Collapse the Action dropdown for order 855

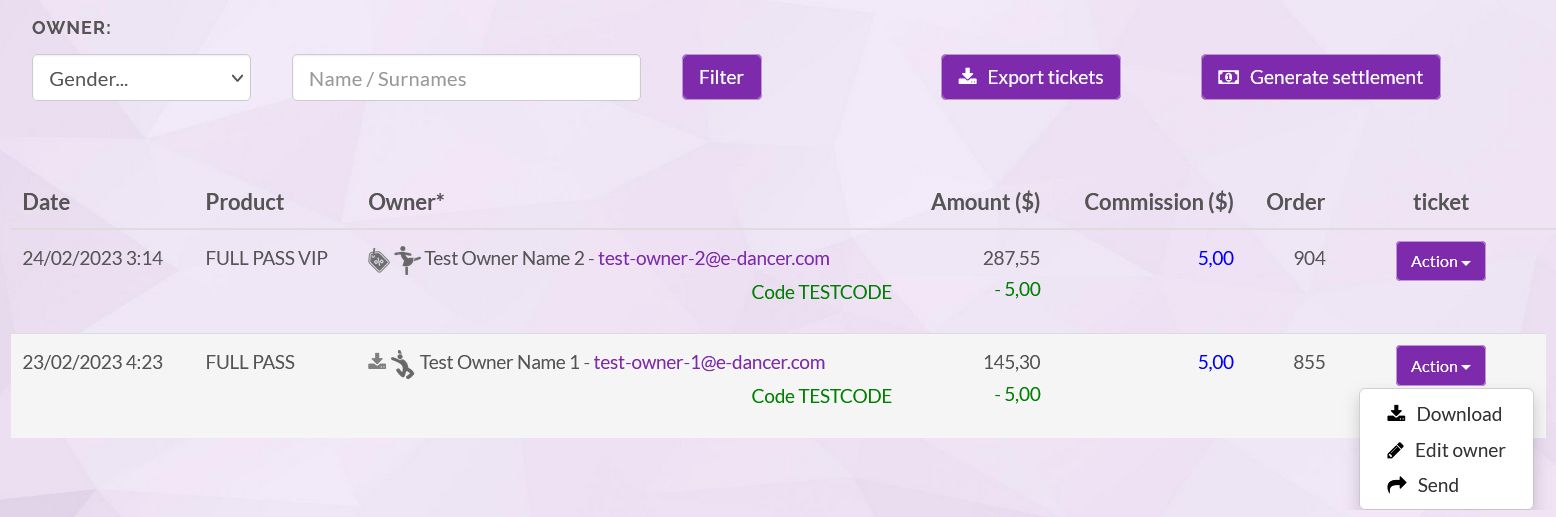click(1440, 366)
